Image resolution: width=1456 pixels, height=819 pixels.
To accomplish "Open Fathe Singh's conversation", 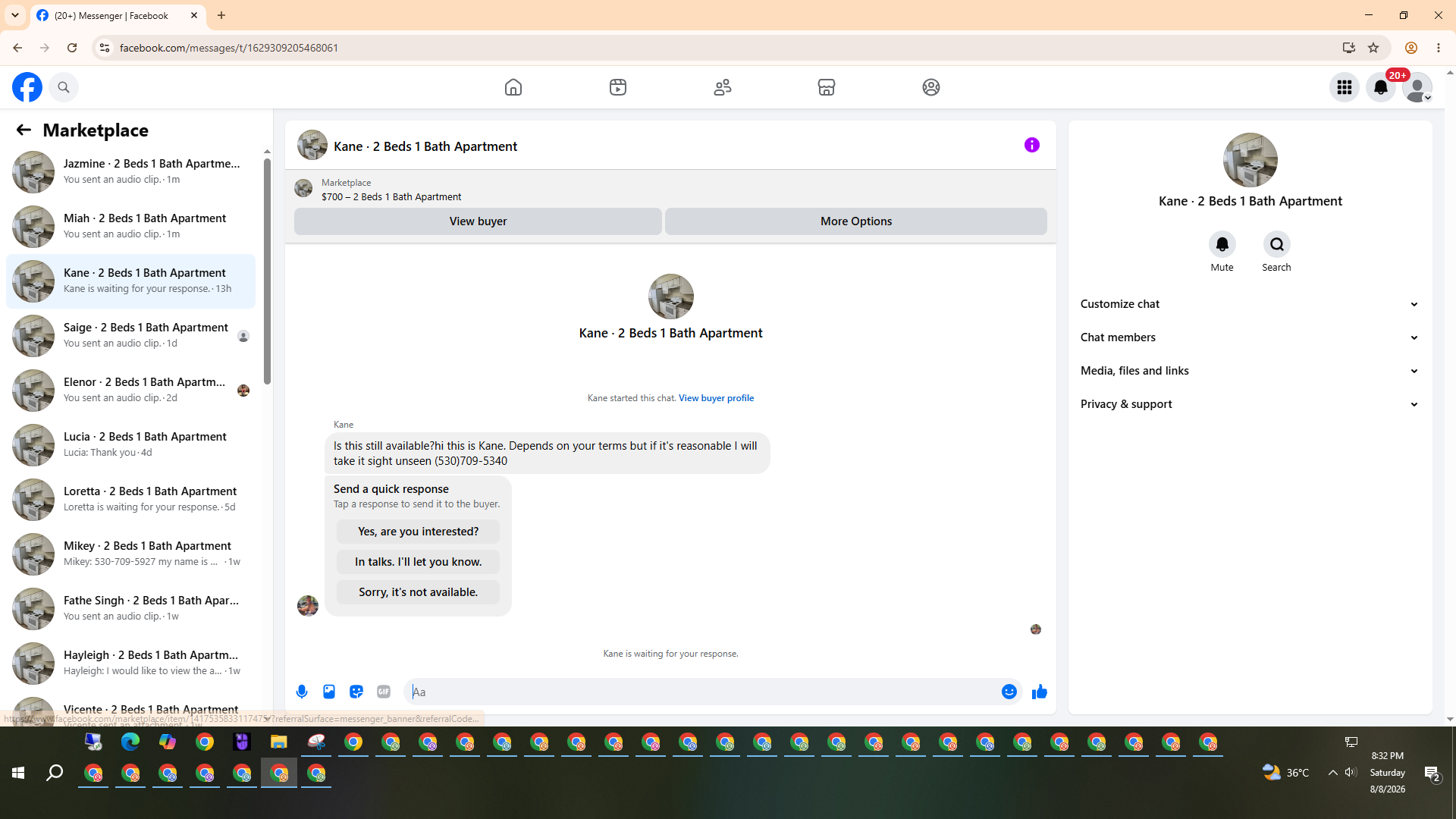I will (x=130, y=608).
